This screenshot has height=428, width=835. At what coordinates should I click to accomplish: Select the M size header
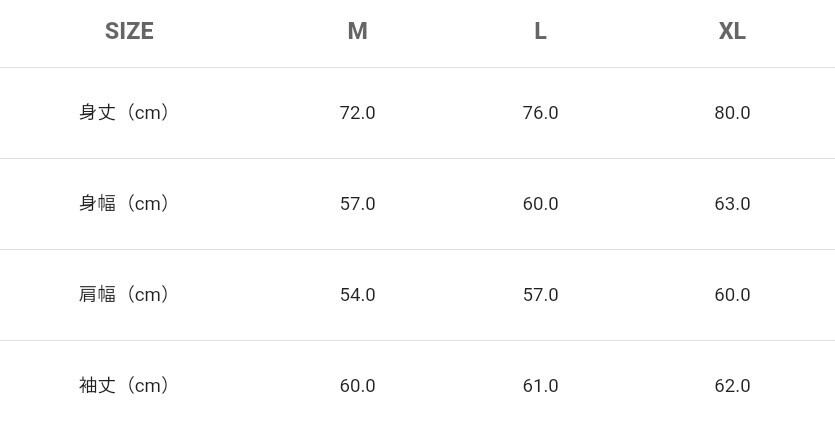357,31
